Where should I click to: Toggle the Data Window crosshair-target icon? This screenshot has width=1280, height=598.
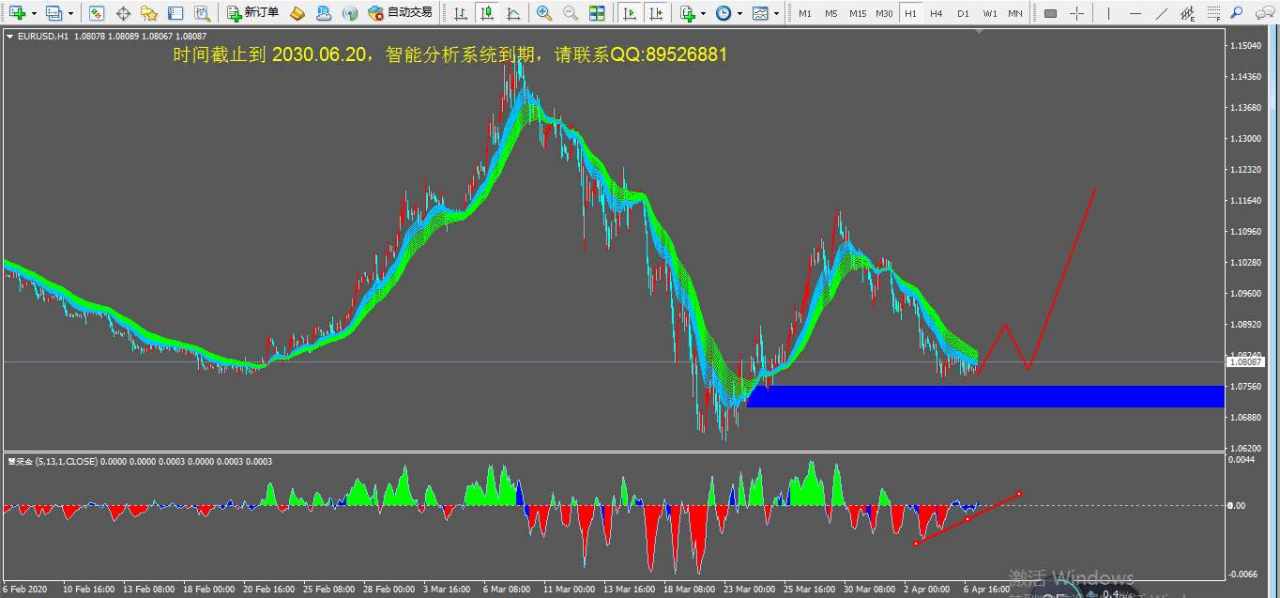pyautogui.click(x=123, y=13)
